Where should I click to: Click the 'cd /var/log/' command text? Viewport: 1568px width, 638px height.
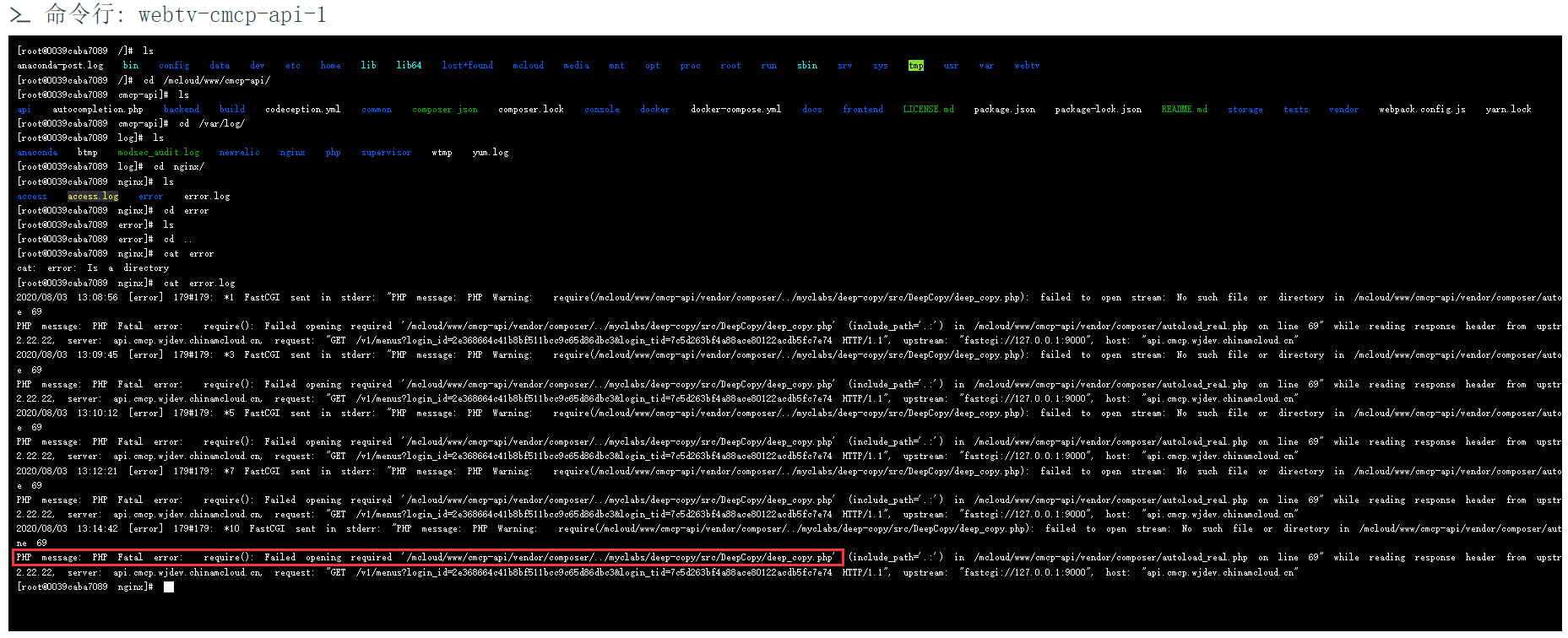(212, 123)
